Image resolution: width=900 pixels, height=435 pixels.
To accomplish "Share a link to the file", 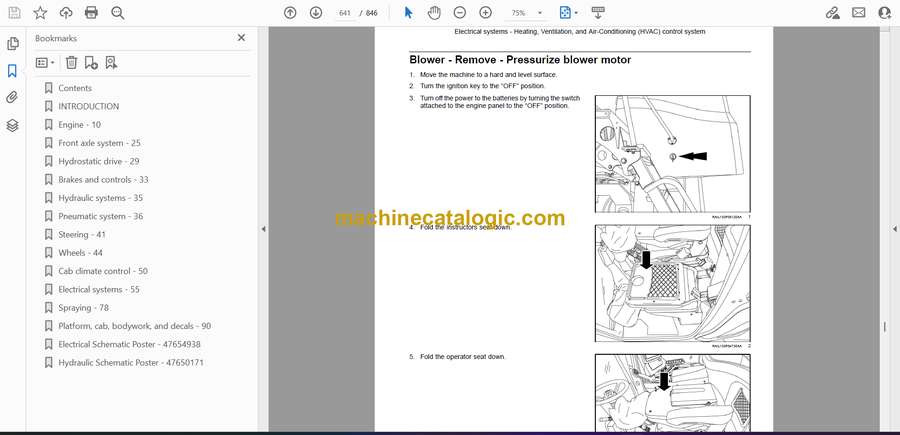I will click(x=832, y=13).
